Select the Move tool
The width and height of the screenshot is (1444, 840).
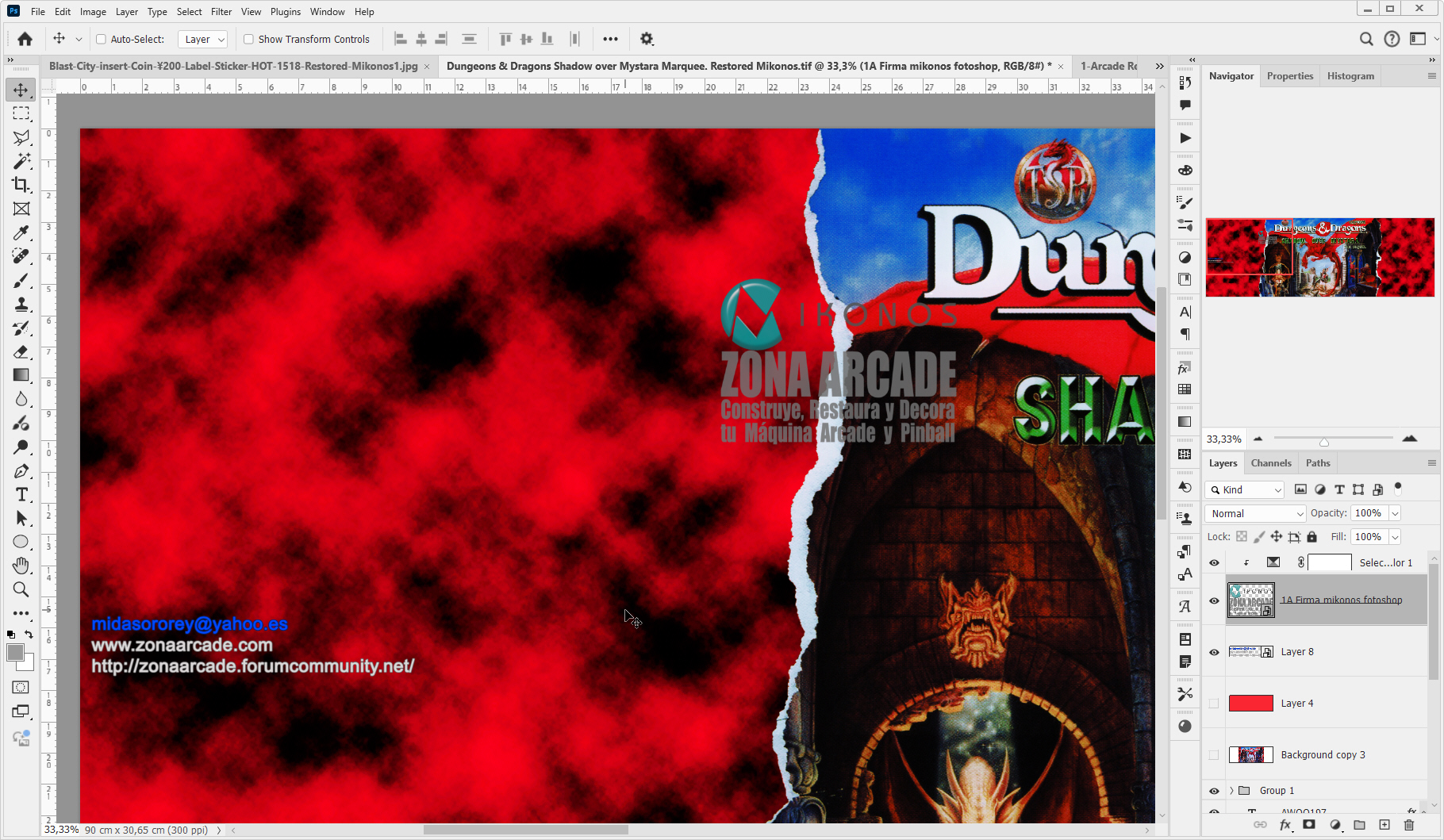[21, 90]
